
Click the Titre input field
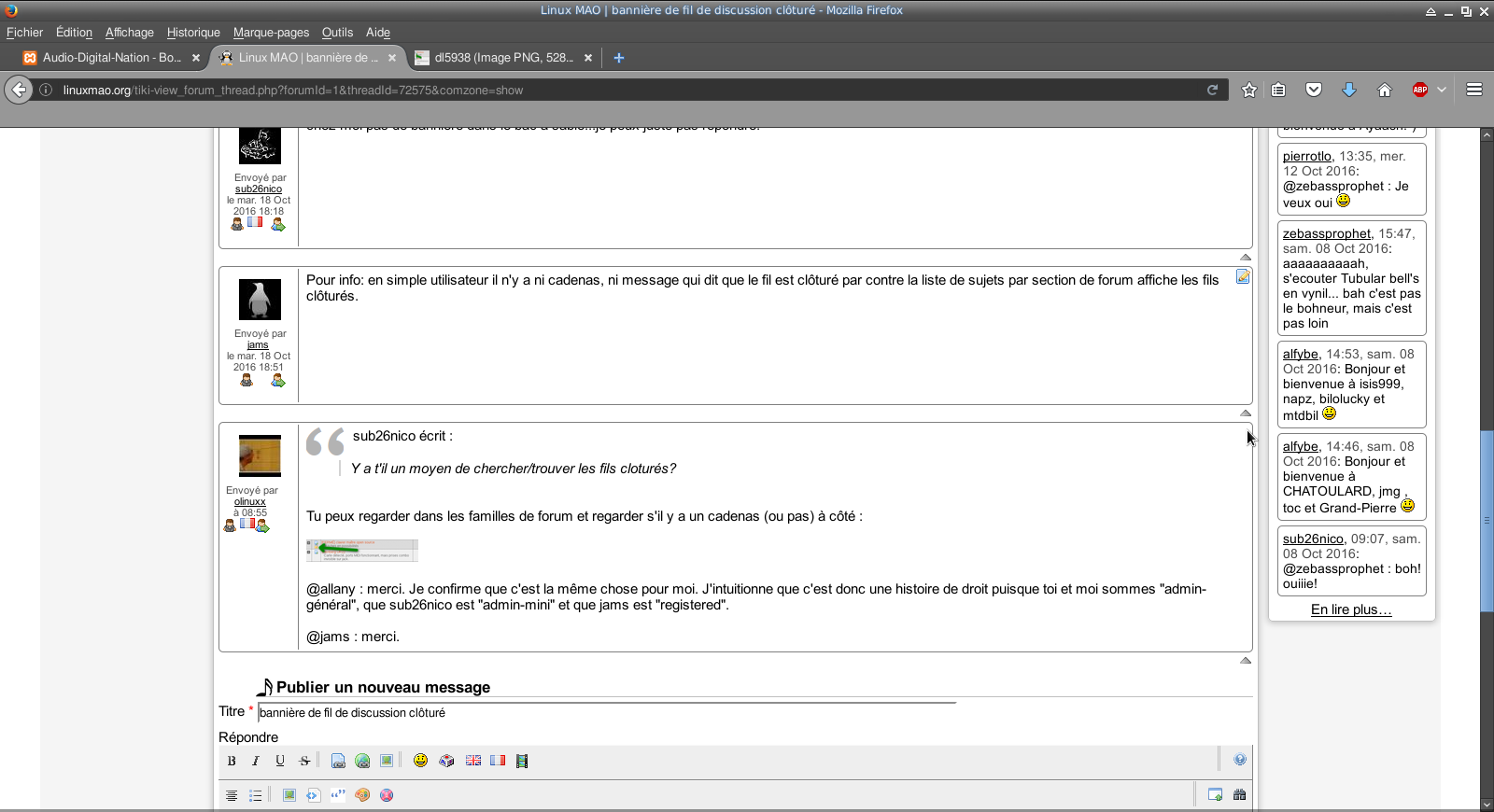(x=608, y=712)
